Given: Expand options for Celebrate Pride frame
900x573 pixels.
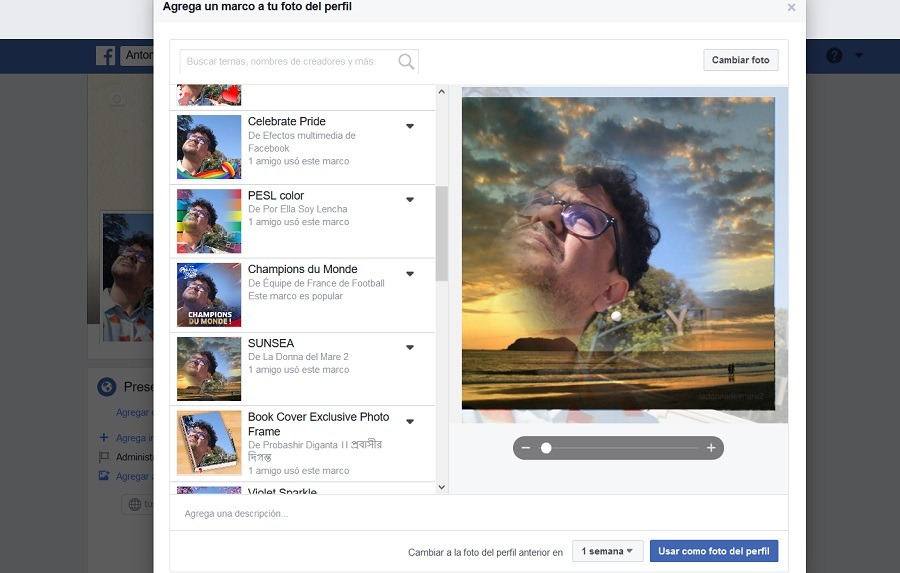Looking at the screenshot, I should (410, 126).
